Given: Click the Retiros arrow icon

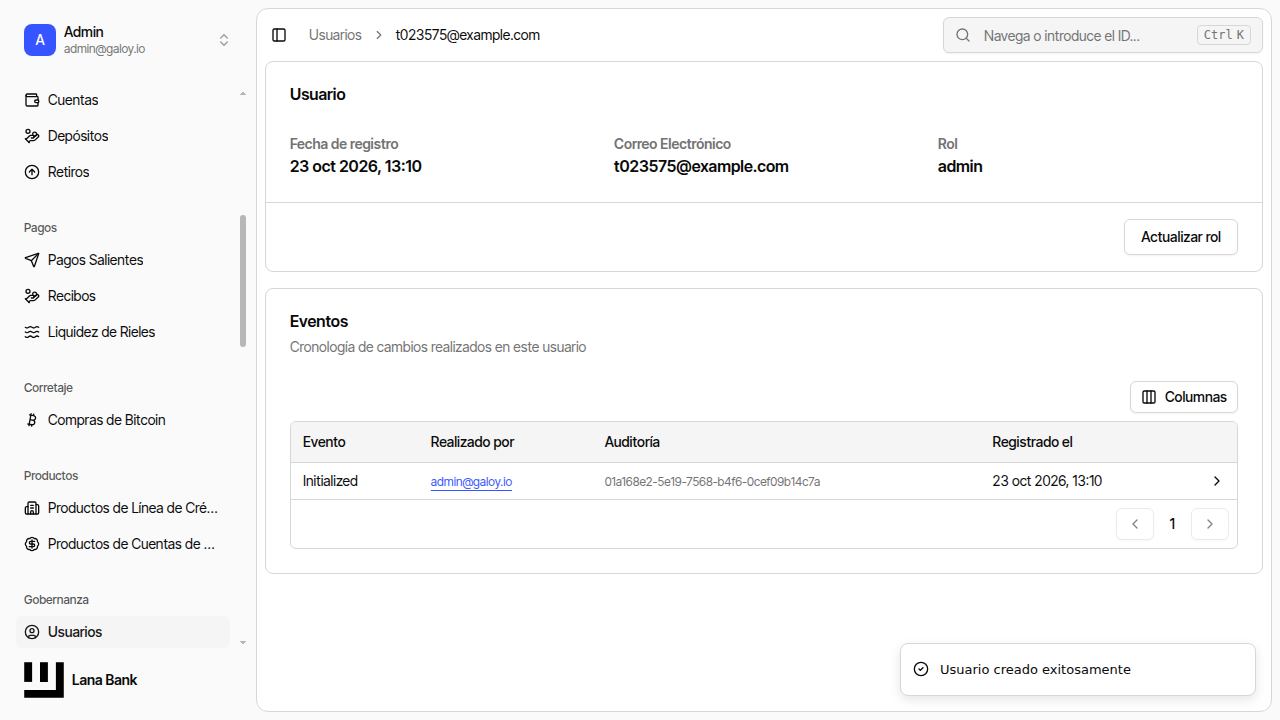Looking at the screenshot, I should (x=32, y=172).
